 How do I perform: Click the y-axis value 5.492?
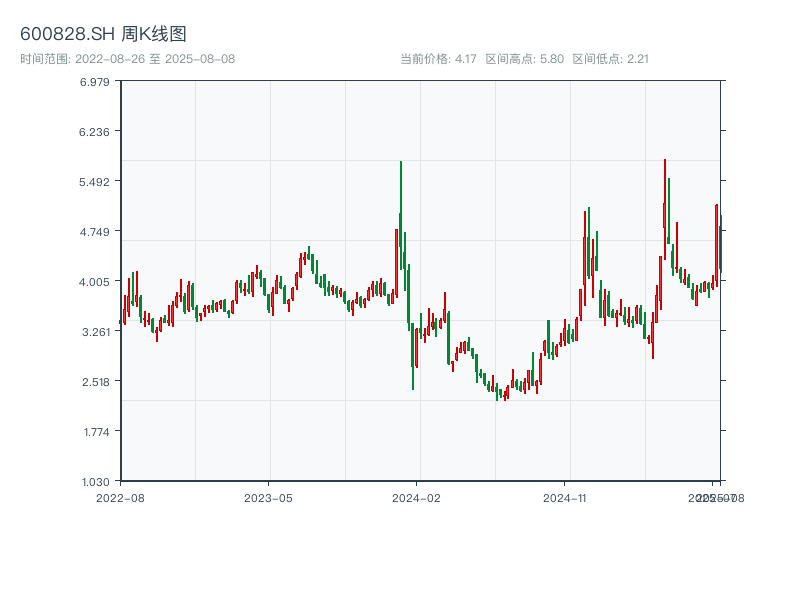point(94,182)
